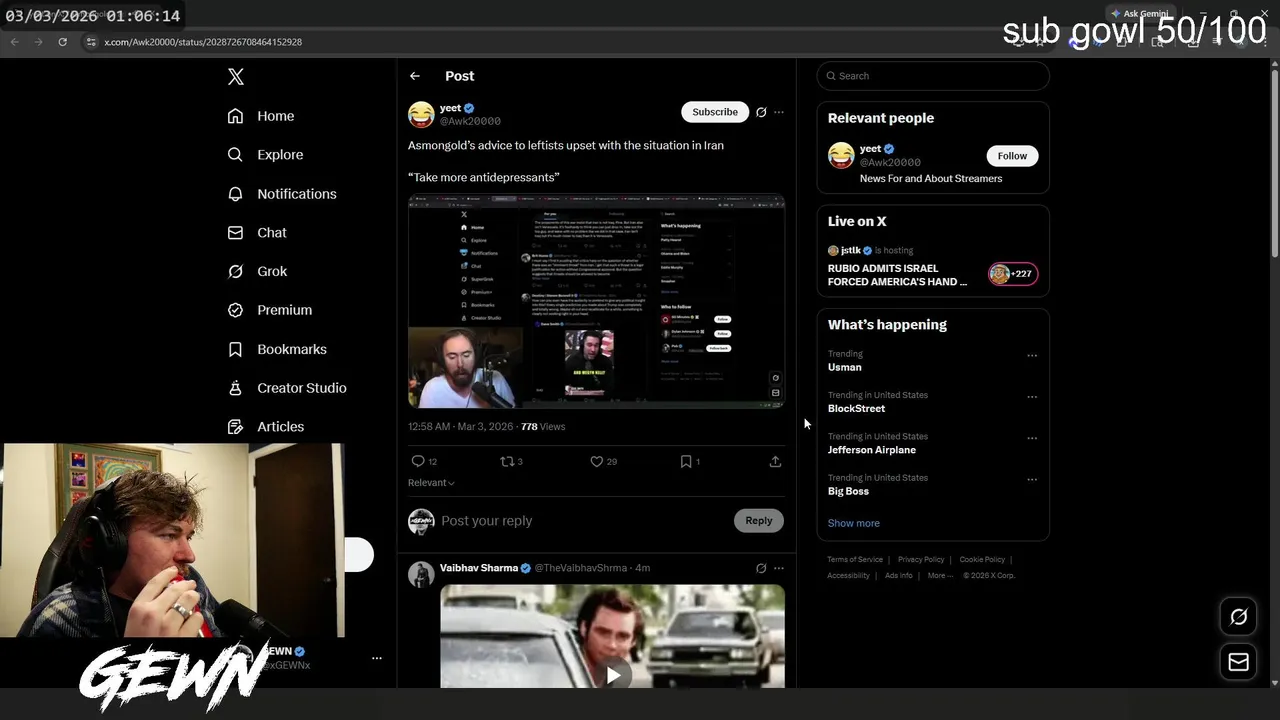
Task: Open the account menu dots beside GEWN
Action: tap(377, 658)
